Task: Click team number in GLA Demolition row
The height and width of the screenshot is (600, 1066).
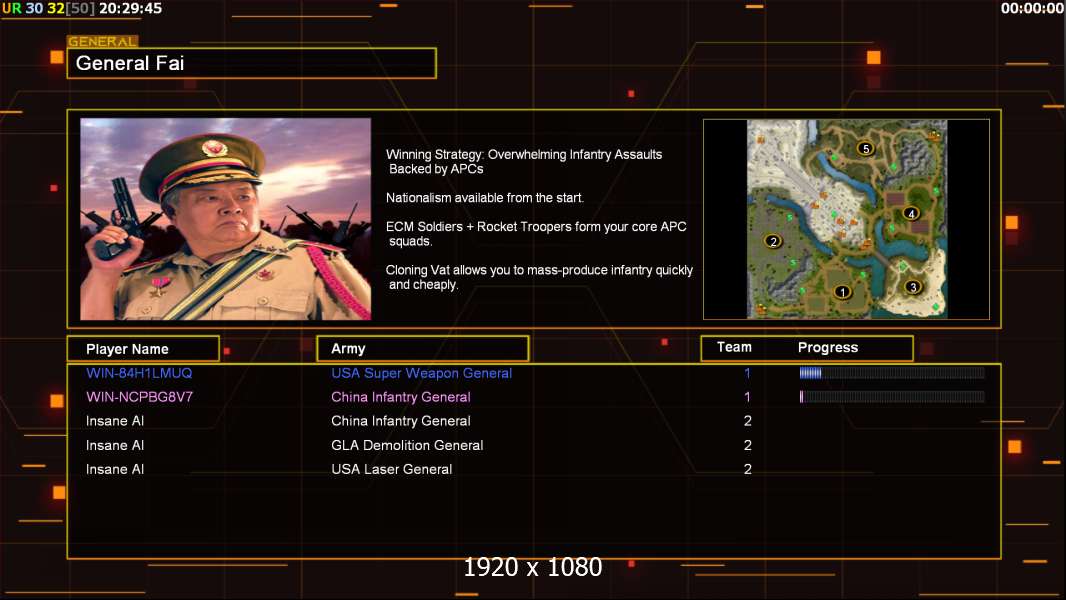Action: (747, 445)
